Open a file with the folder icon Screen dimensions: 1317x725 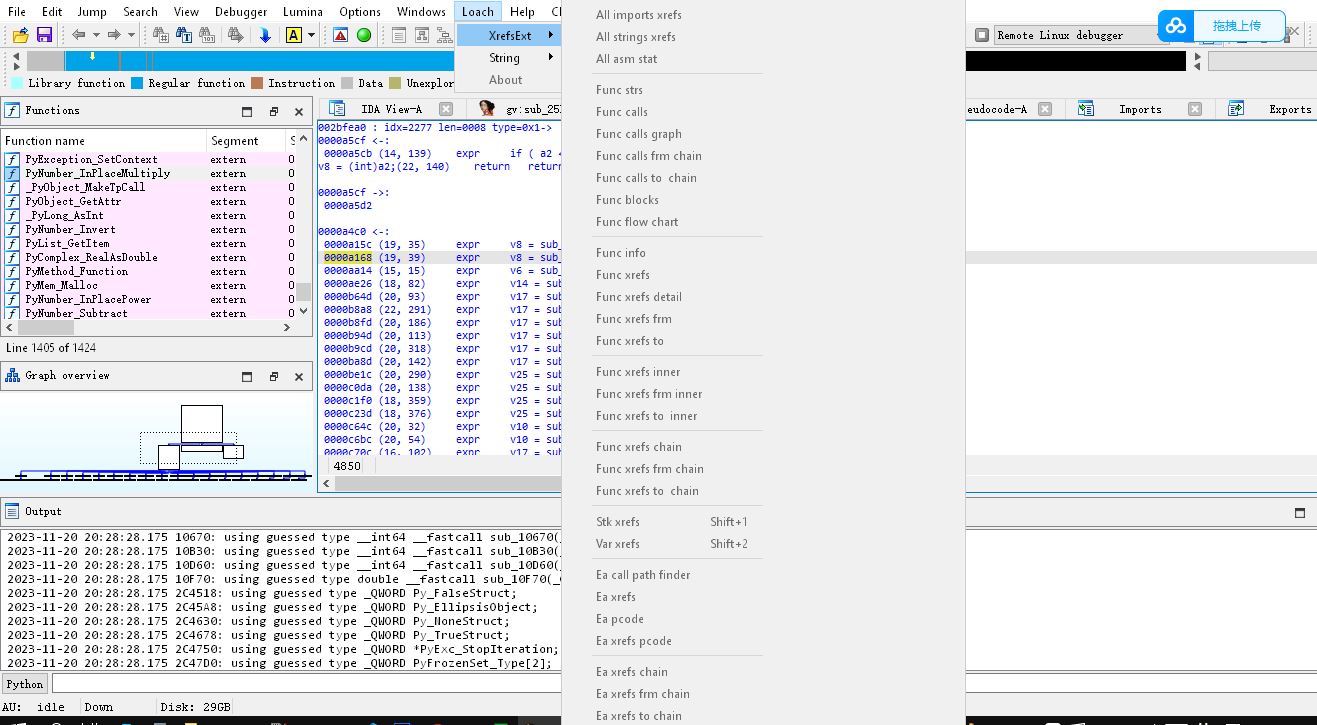(x=20, y=35)
